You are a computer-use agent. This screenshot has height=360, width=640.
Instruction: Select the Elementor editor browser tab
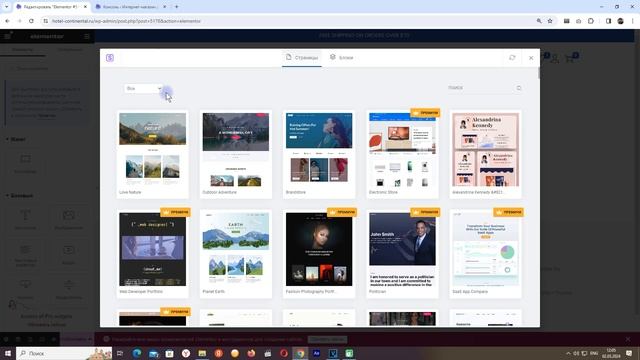pos(50,7)
